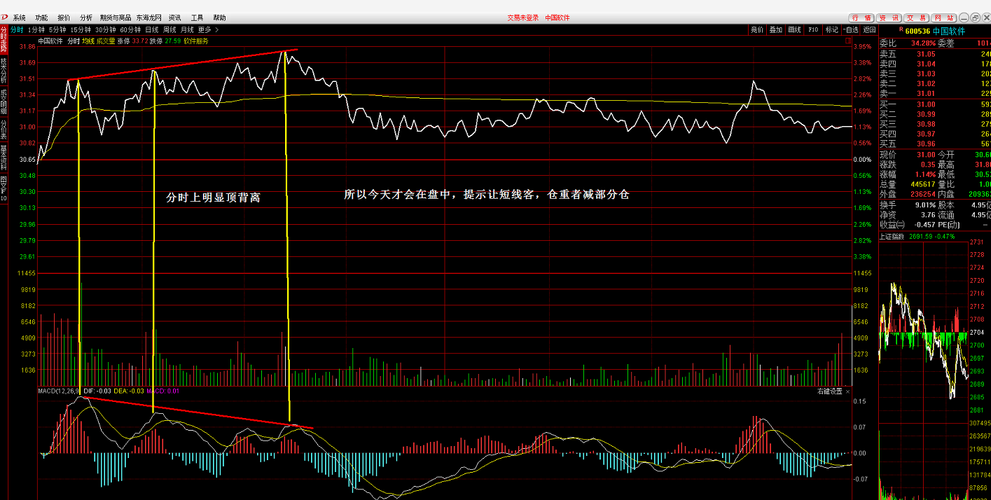Select the 分时 period tab
Viewport: 991px width, 500px height.
pos(16,30)
